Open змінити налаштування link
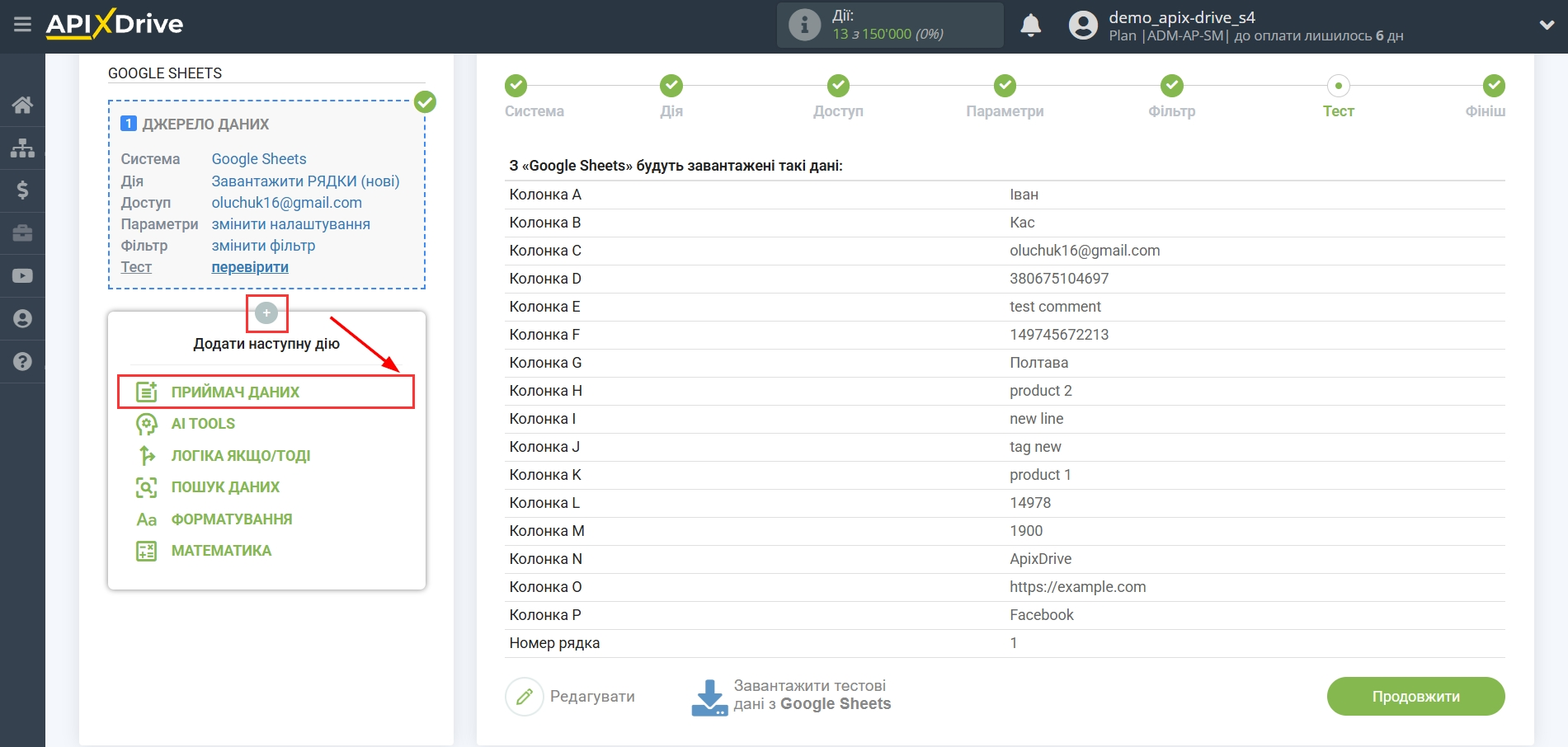The image size is (1568, 747). pyautogui.click(x=290, y=224)
